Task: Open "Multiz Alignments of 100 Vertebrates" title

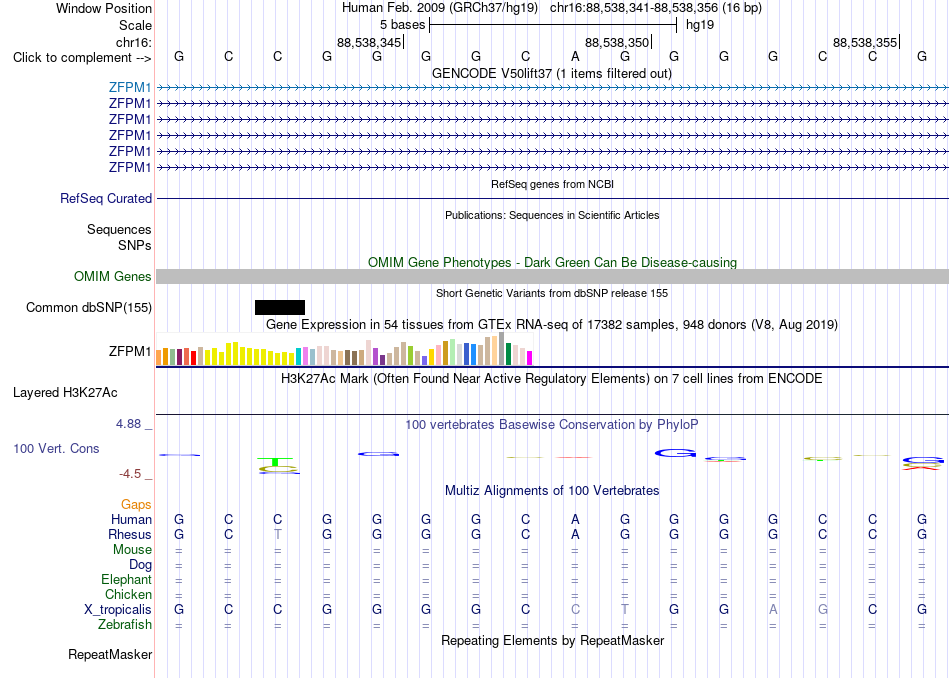Action: pos(552,490)
